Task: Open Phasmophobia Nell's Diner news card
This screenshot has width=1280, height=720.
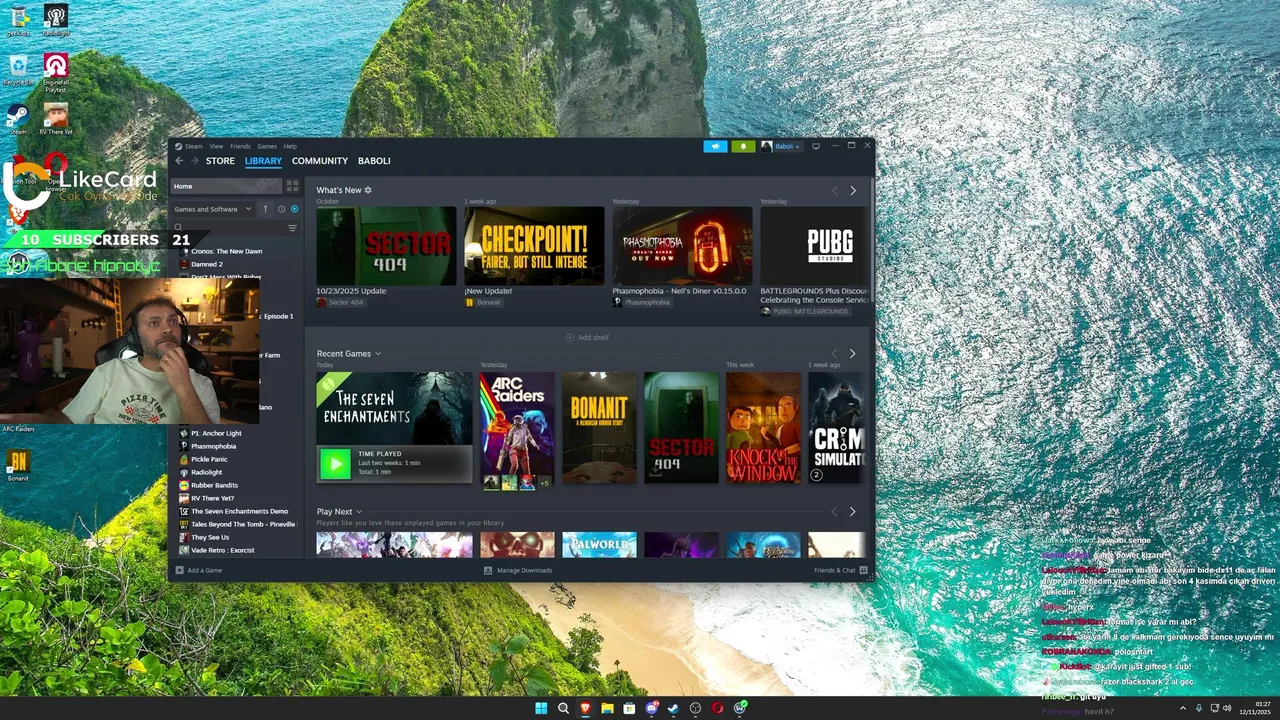Action: pyautogui.click(x=682, y=257)
